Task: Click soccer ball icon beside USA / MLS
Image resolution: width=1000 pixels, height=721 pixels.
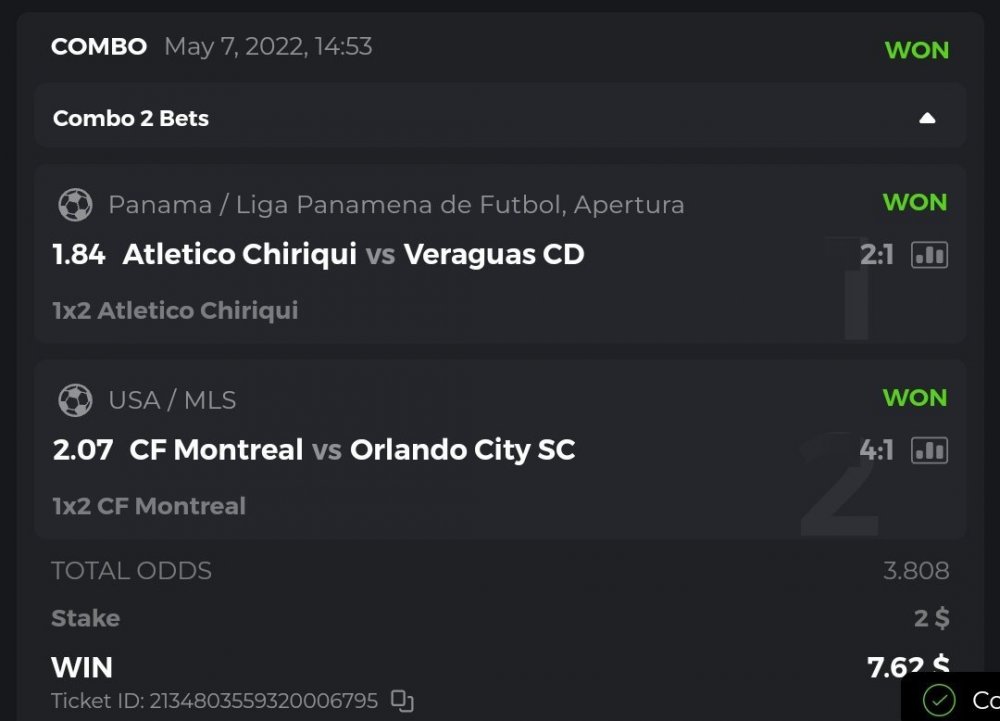Action: [x=75, y=401]
